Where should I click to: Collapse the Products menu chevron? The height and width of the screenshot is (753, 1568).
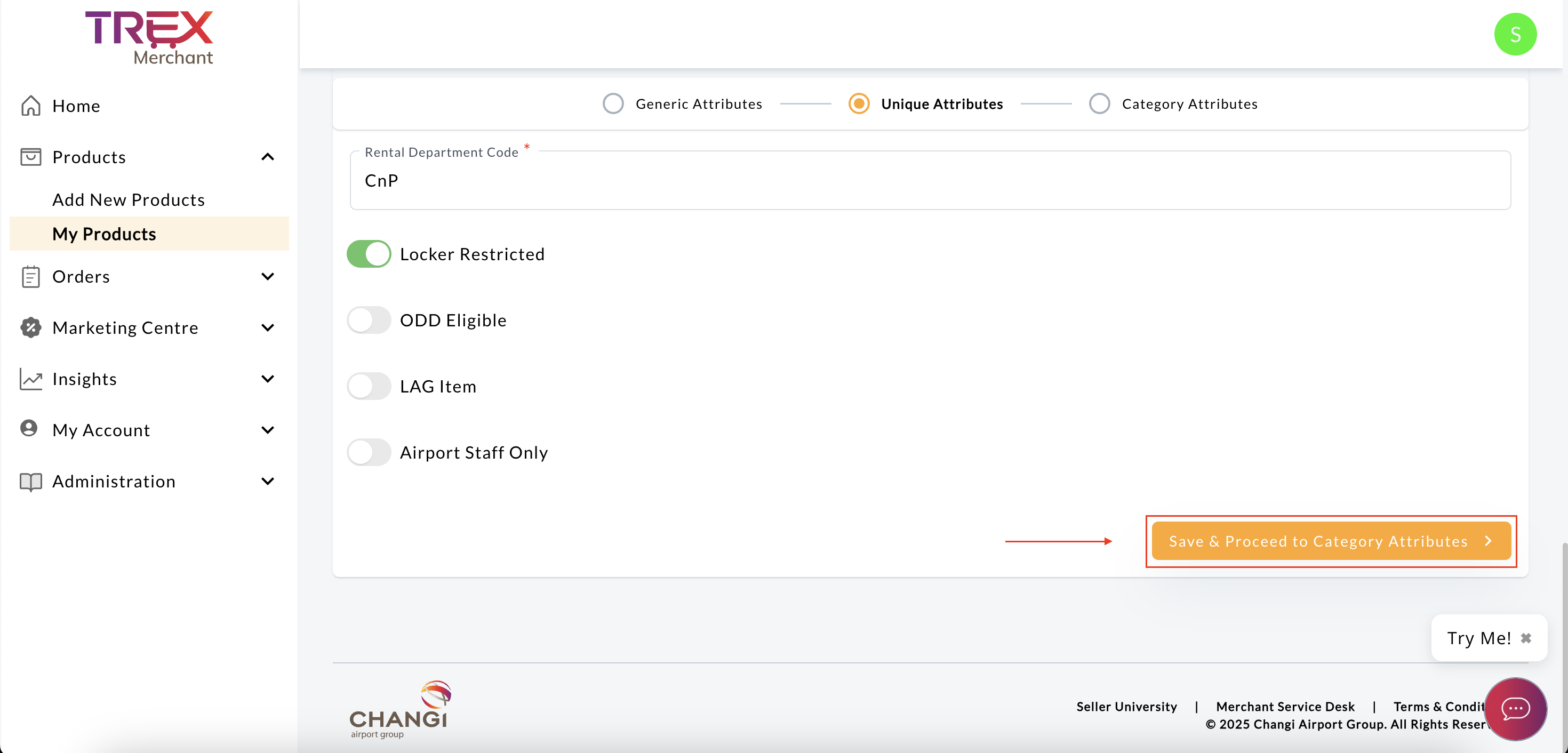click(x=268, y=157)
